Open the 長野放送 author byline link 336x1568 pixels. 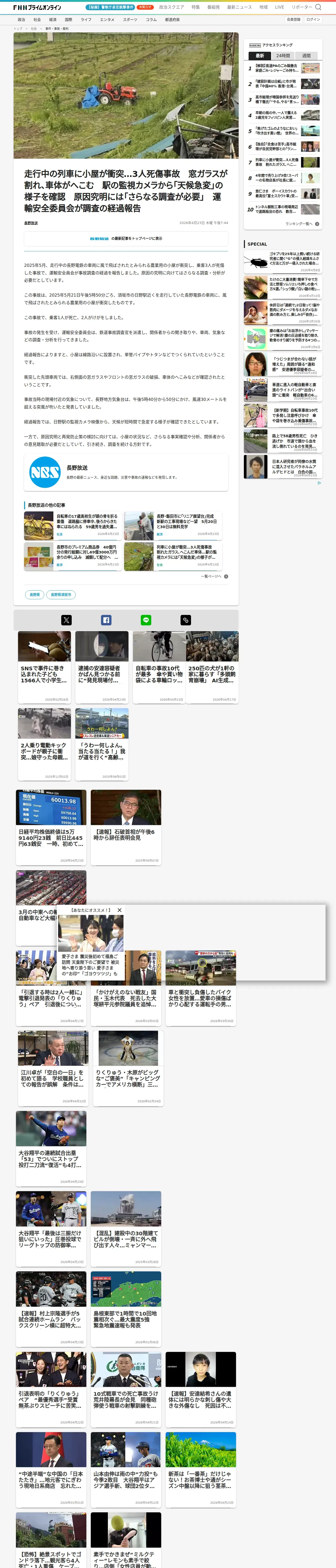(x=31, y=223)
